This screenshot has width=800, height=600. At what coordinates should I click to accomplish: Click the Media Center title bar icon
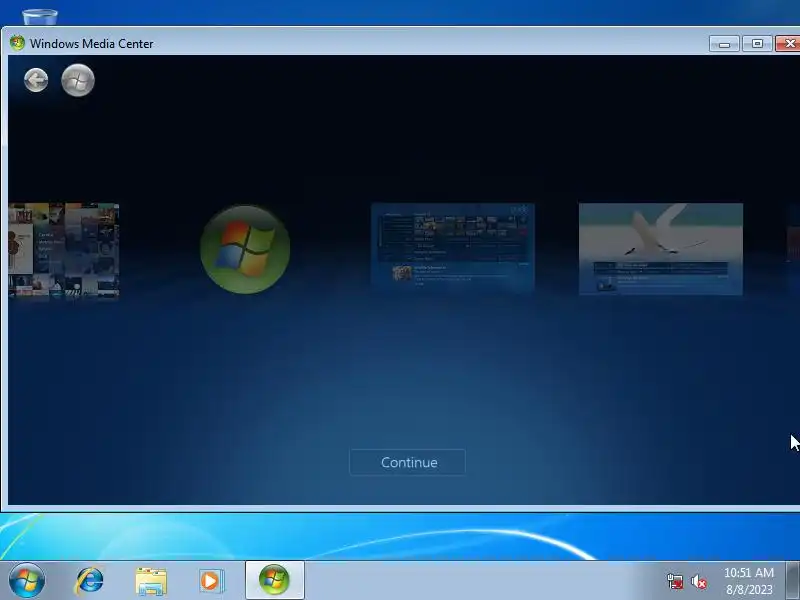pyautogui.click(x=17, y=43)
